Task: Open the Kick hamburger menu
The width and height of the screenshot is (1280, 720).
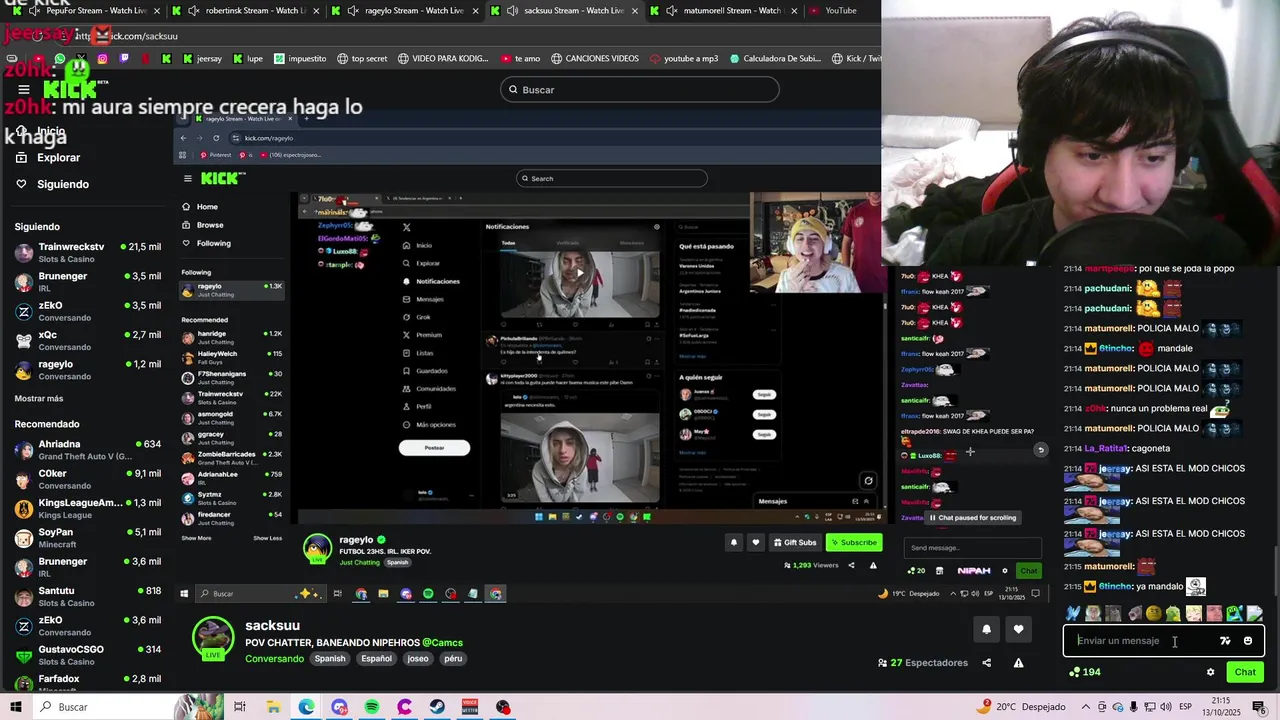Action: [x=24, y=89]
